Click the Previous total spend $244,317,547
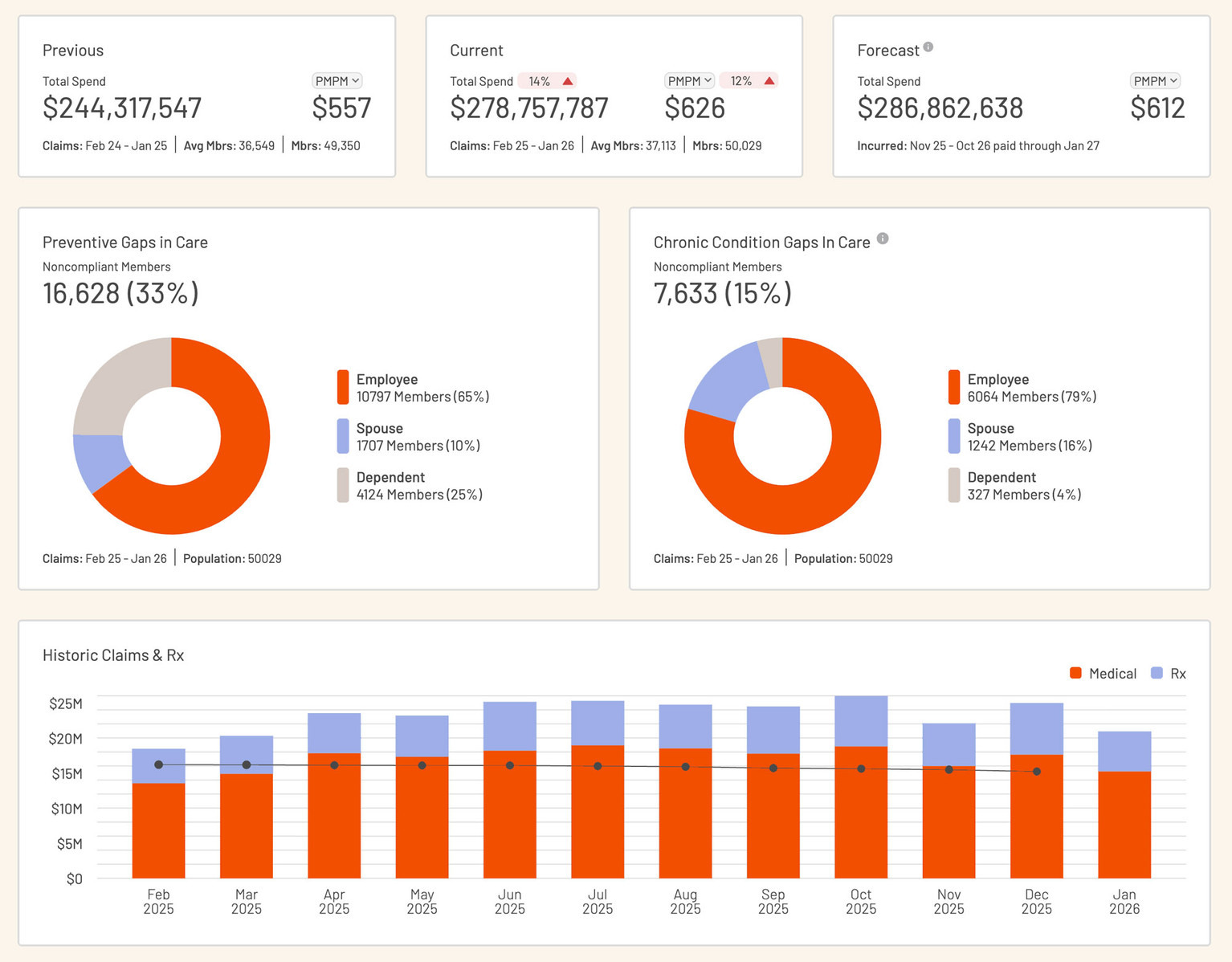The image size is (1232, 962). tap(122, 108)
